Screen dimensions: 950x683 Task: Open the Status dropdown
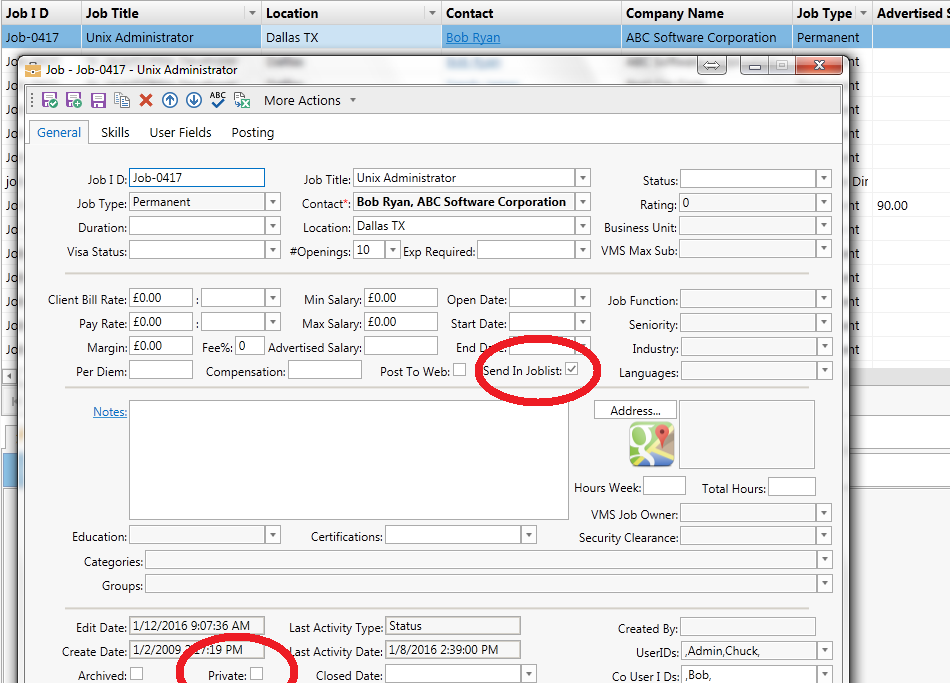823,179
